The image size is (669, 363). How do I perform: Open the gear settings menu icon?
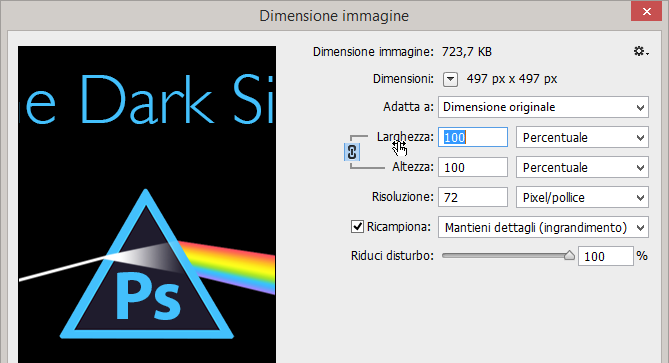tap(640, 52)
